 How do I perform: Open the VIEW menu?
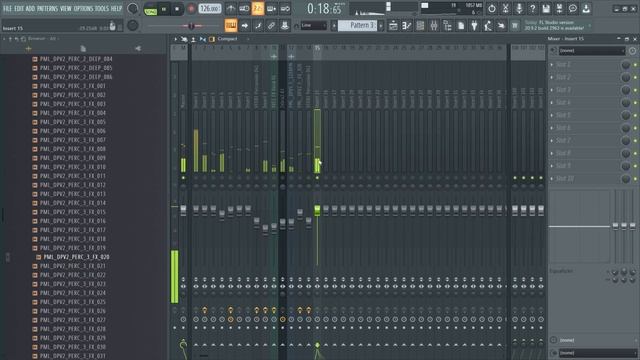click(66, 9)
